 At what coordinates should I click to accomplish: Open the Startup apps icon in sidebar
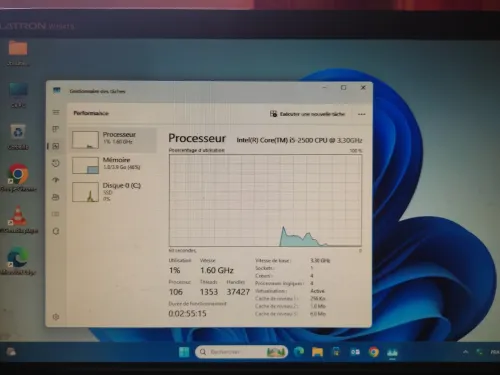56,180
